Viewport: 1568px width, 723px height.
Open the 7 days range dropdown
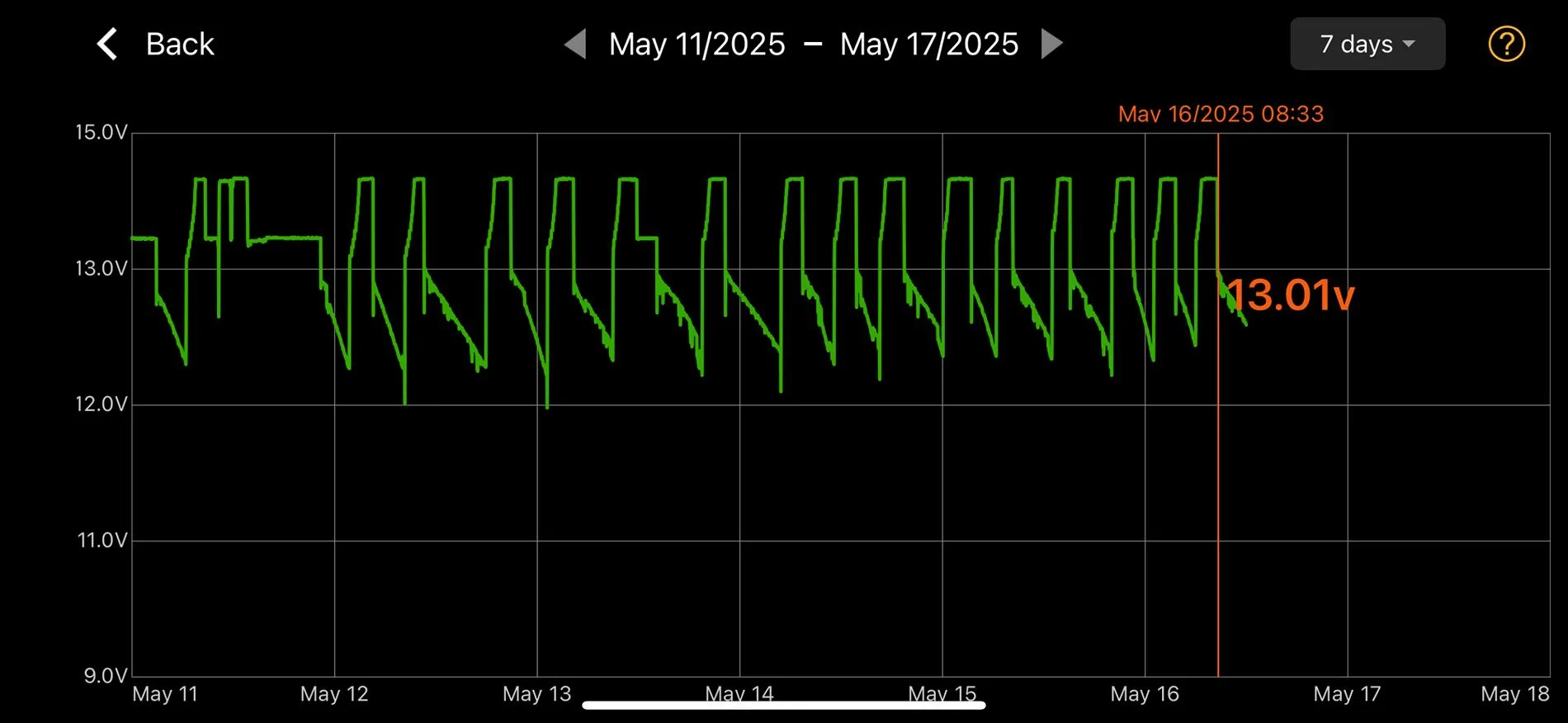coord(1367,44)
